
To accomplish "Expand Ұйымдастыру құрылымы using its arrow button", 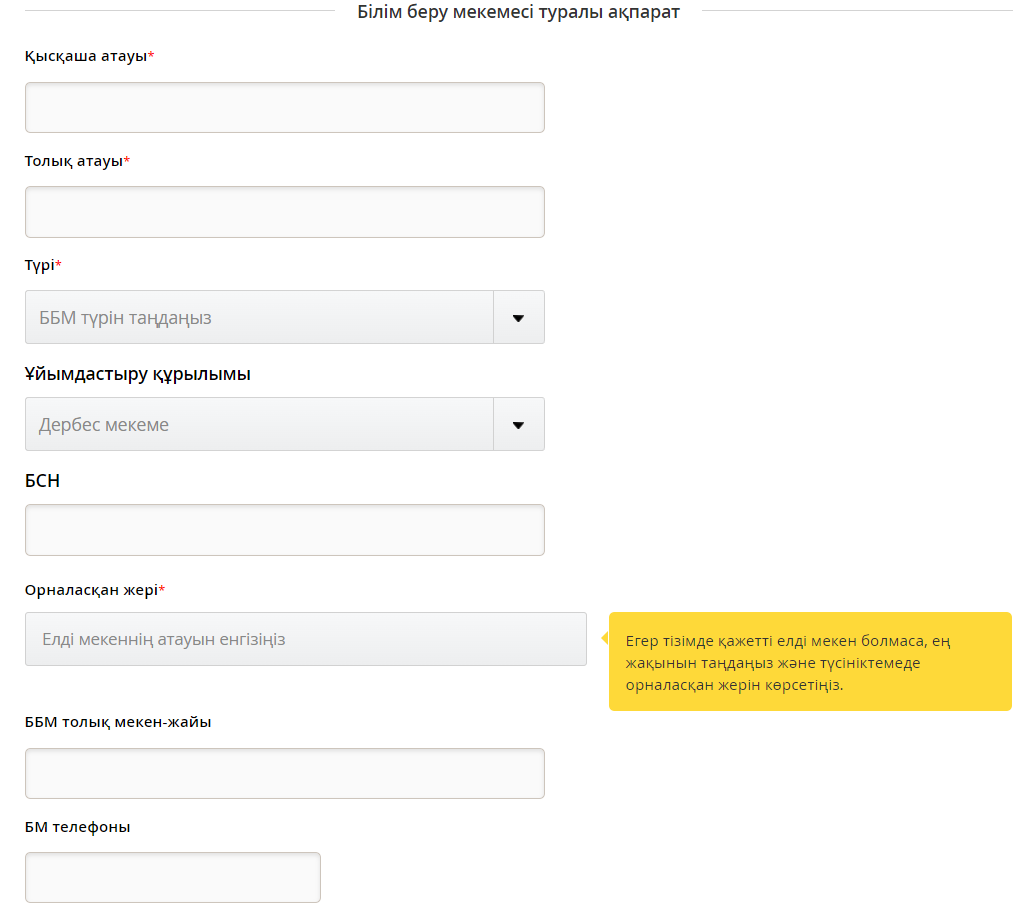I will tap(518, 425).
